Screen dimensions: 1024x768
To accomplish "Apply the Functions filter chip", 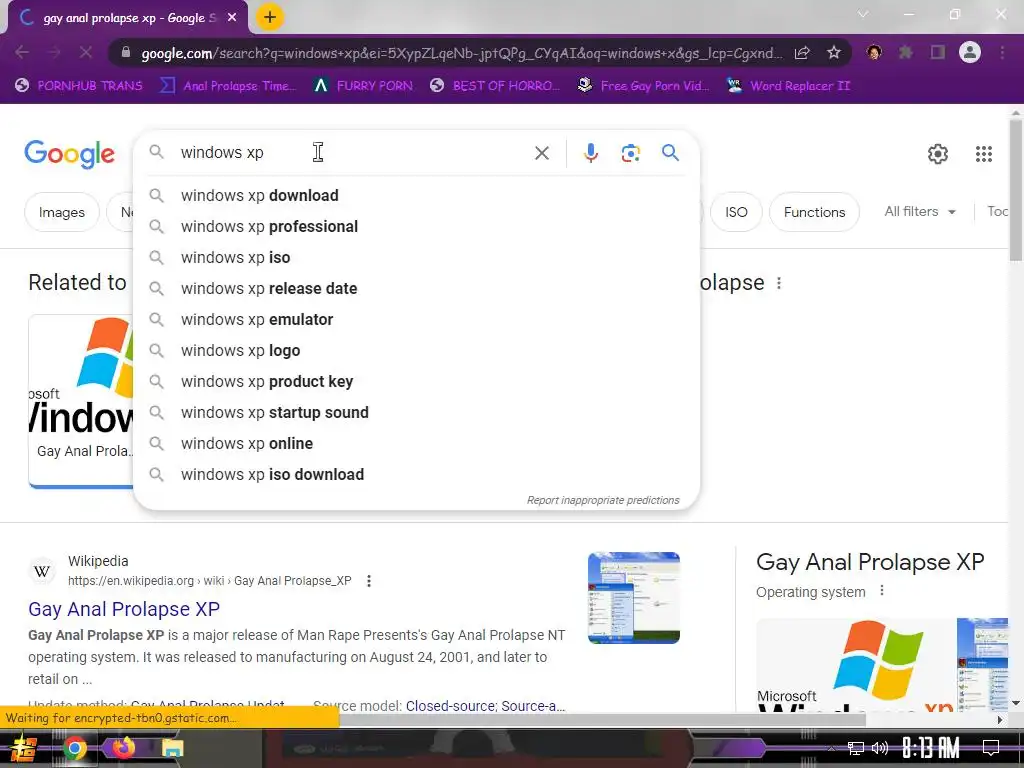I will tap(814, 212).
